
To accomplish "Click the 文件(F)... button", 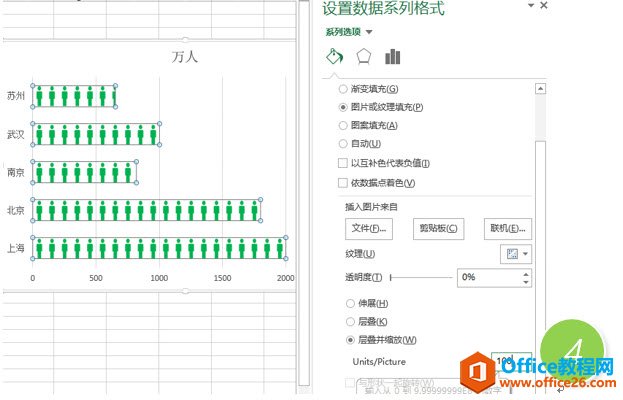I will click(x=369, y=229).
